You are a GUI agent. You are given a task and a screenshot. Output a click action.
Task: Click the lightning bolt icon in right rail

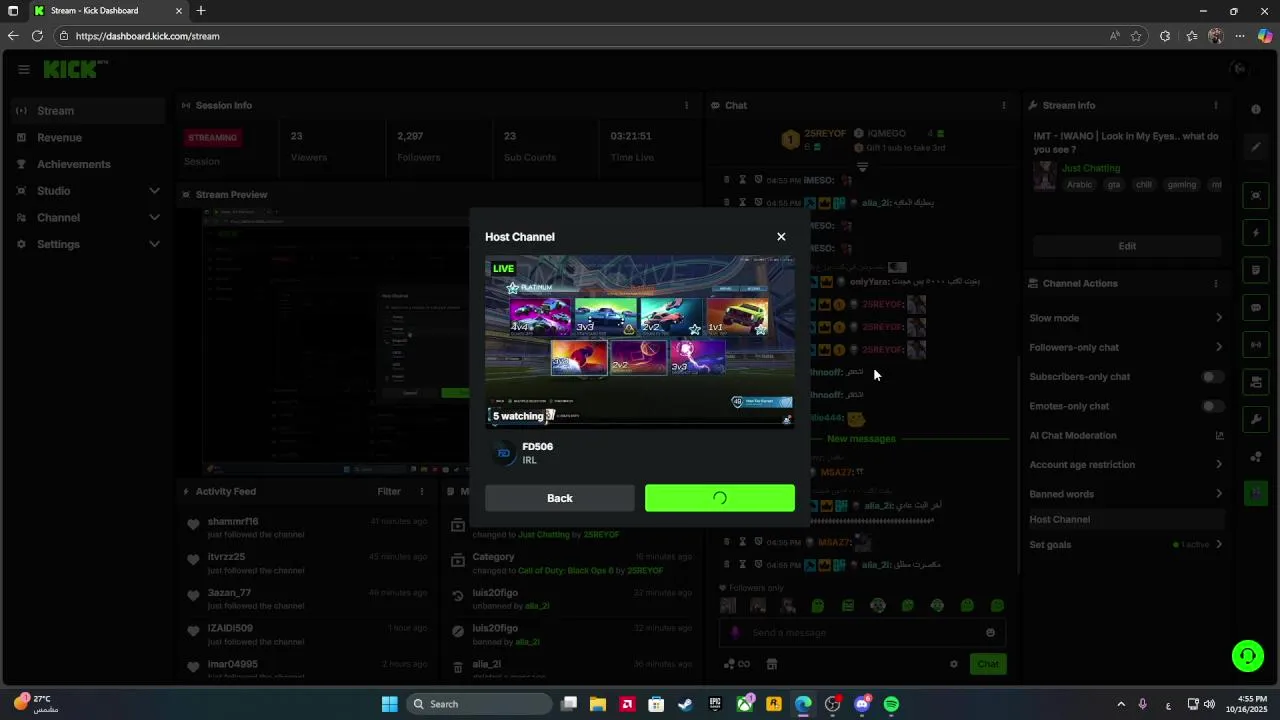[1256, 233]
